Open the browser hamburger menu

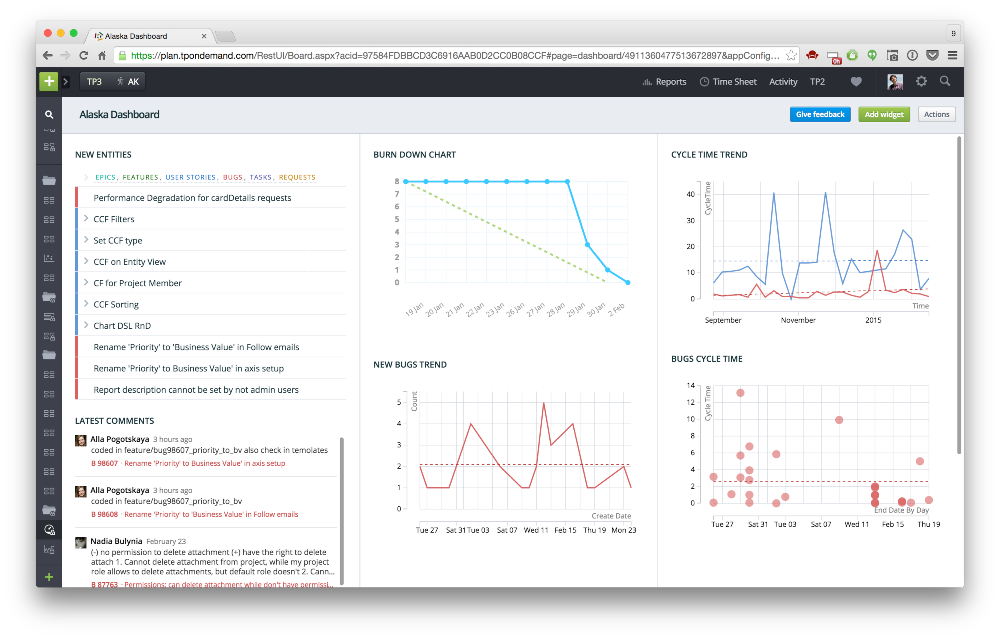tap(952, 55)
